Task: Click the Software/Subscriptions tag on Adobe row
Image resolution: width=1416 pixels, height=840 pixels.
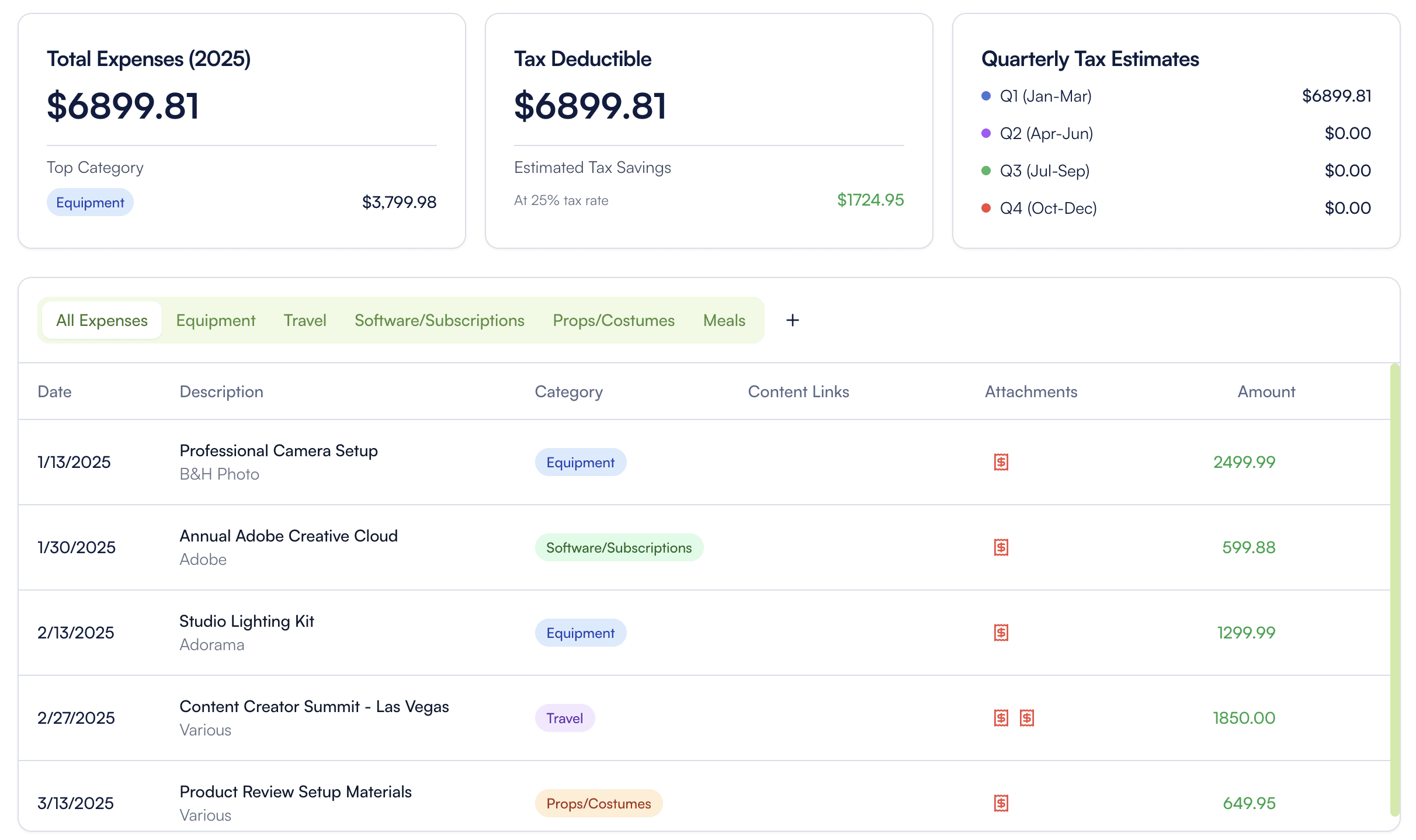Action: coord(619,547)
